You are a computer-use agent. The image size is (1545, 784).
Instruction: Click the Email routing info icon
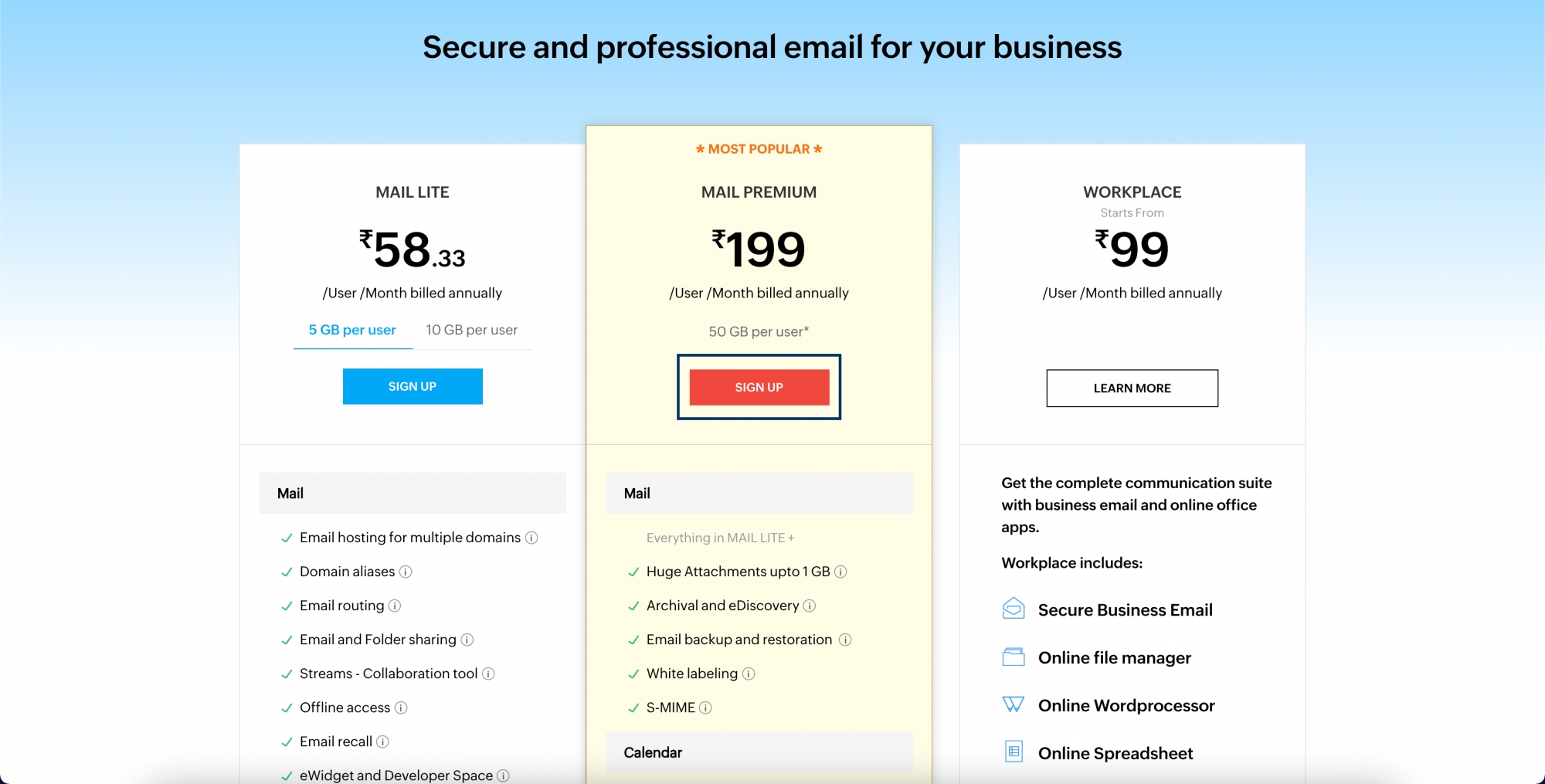pyautogui.click(x=394, y=606)
